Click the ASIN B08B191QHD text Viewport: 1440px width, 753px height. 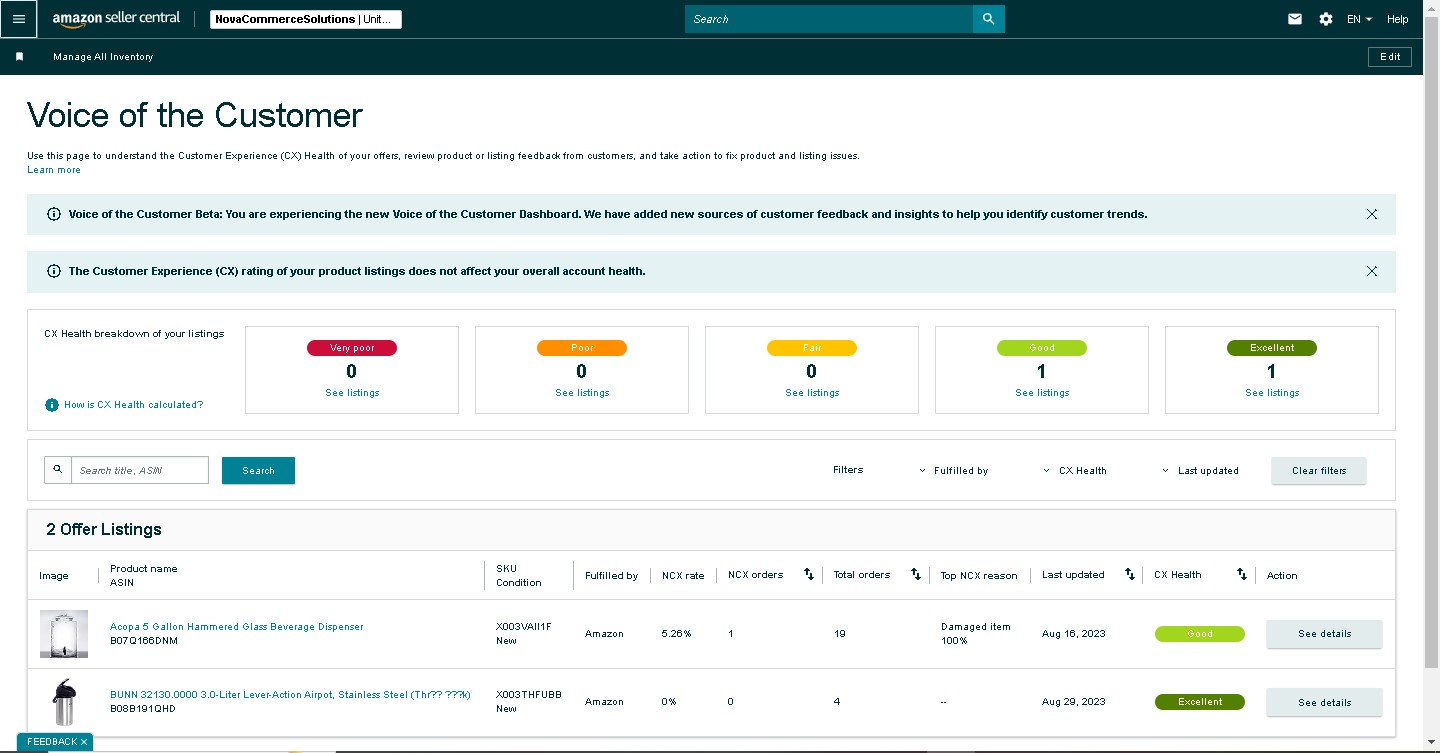[143, 709]
